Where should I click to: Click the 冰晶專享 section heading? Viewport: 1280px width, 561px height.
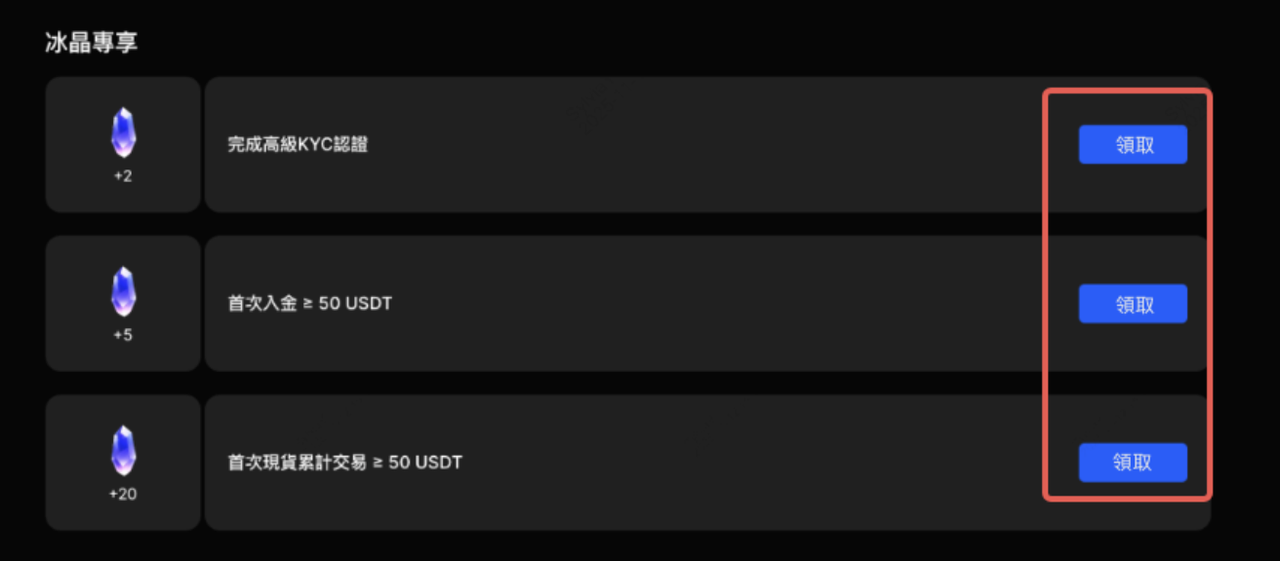pyautogui.click(x=91, y=42)
